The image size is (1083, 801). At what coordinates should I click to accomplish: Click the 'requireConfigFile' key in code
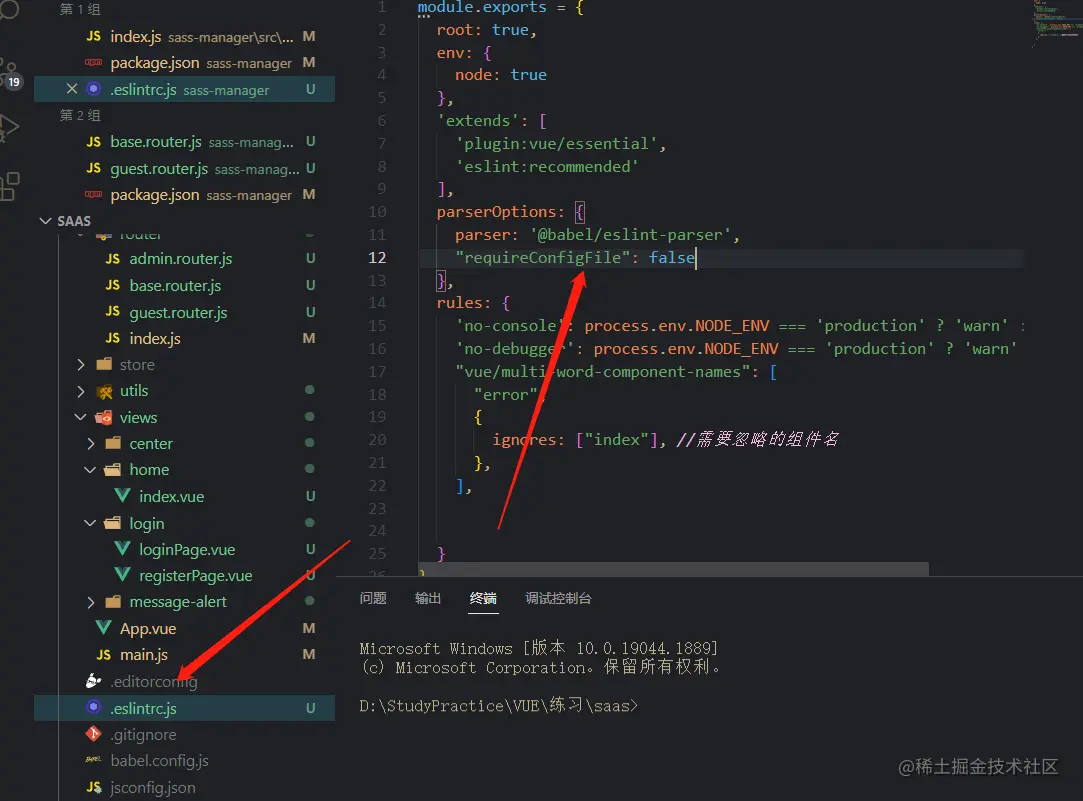pyautogui.click(x=542, y=258)
